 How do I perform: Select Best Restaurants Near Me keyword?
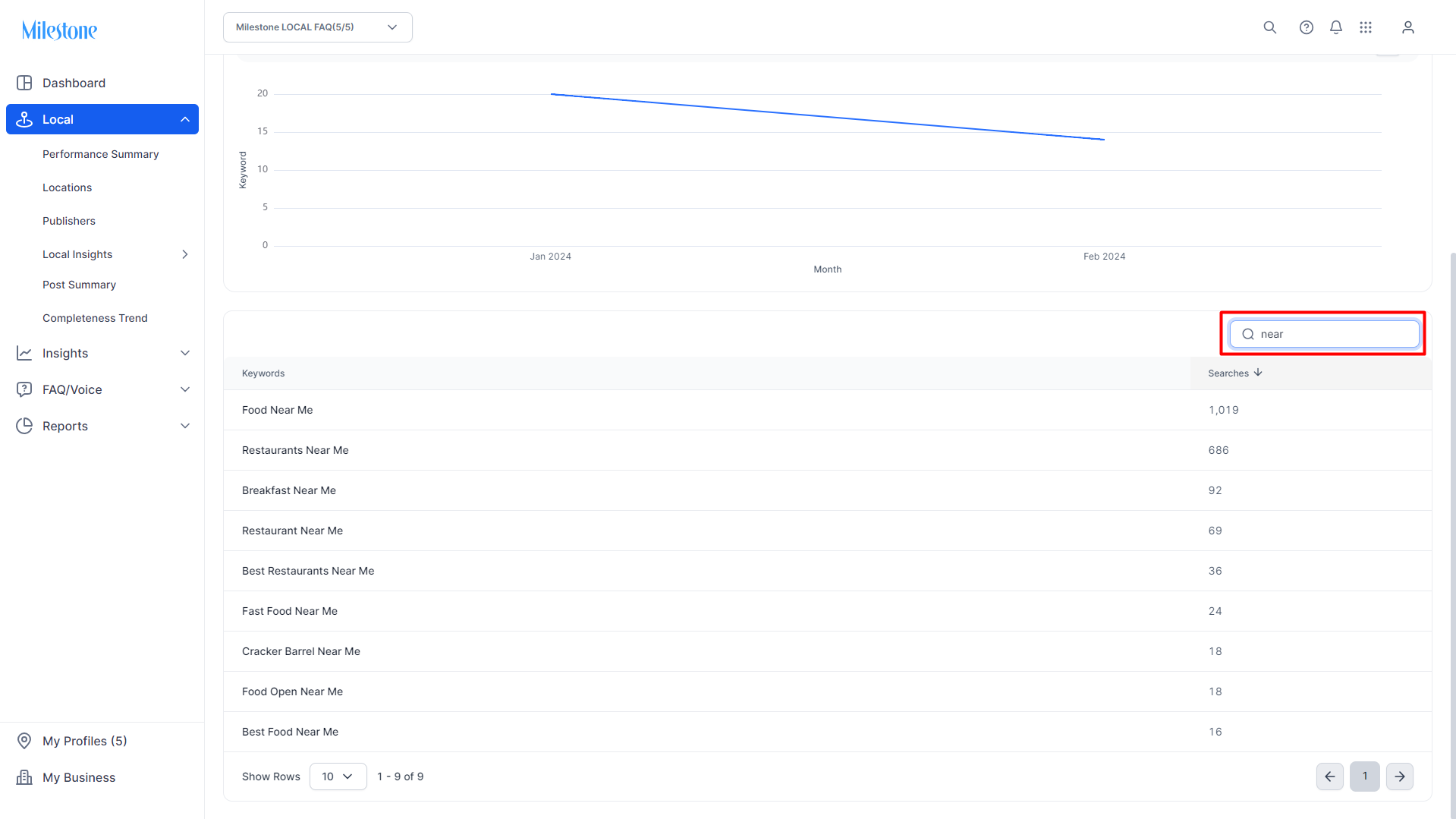click(x=308, y=571)
